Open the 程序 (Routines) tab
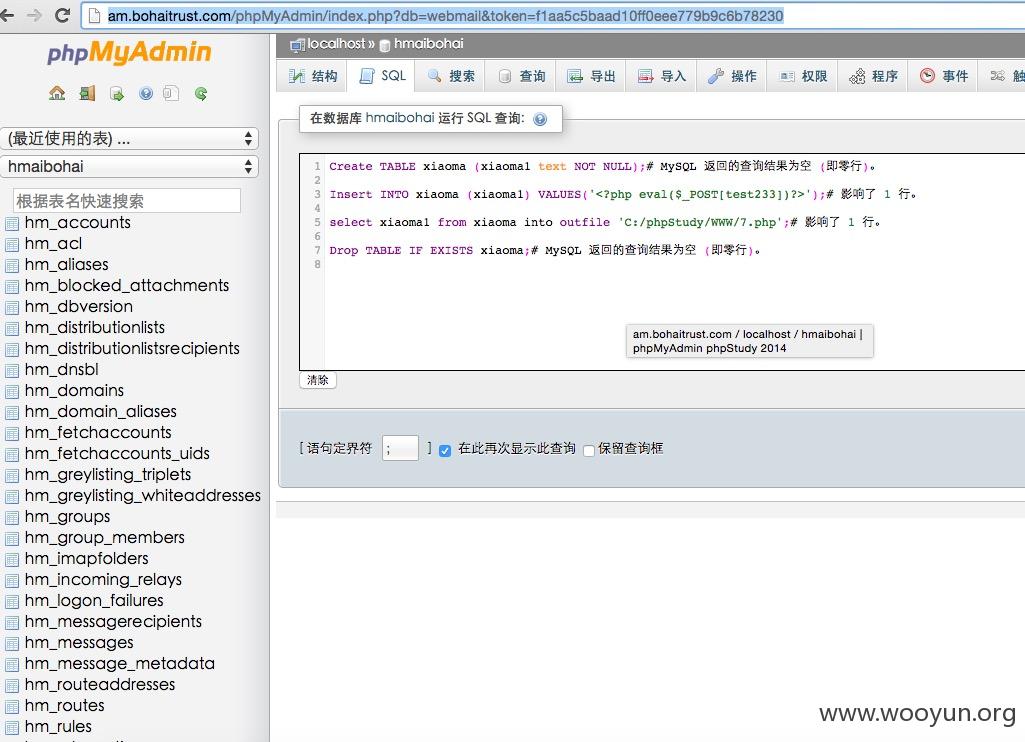The height and width of the screenshot is (742, 1025). pyautogui.click(x=873, y=76)
